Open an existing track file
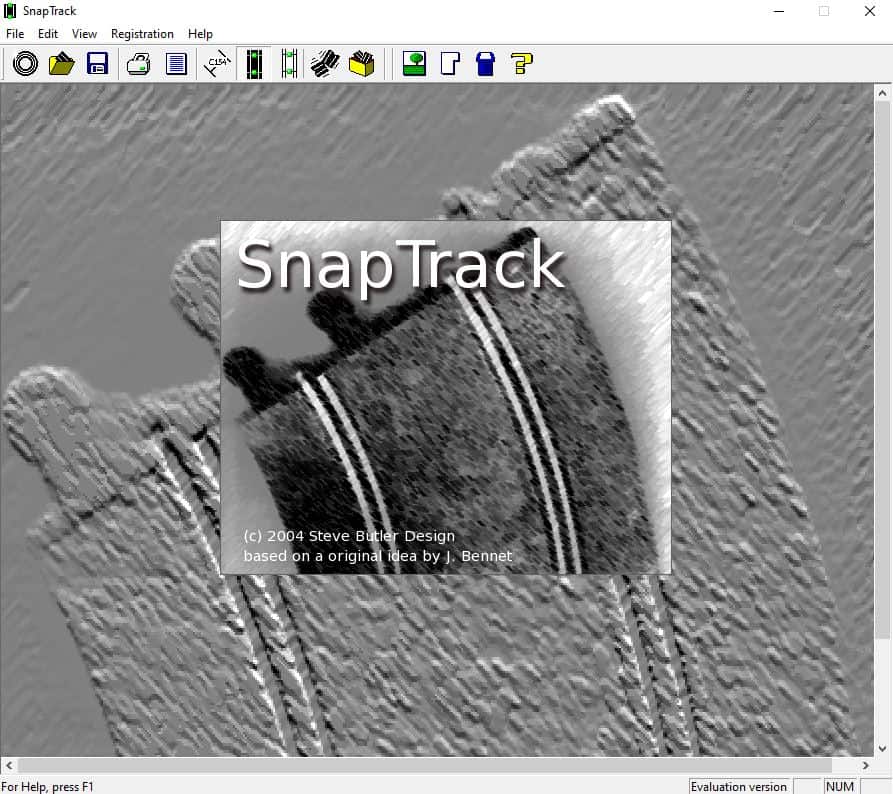Viewport: 893px width, 794px height. (x=59, y=63)
